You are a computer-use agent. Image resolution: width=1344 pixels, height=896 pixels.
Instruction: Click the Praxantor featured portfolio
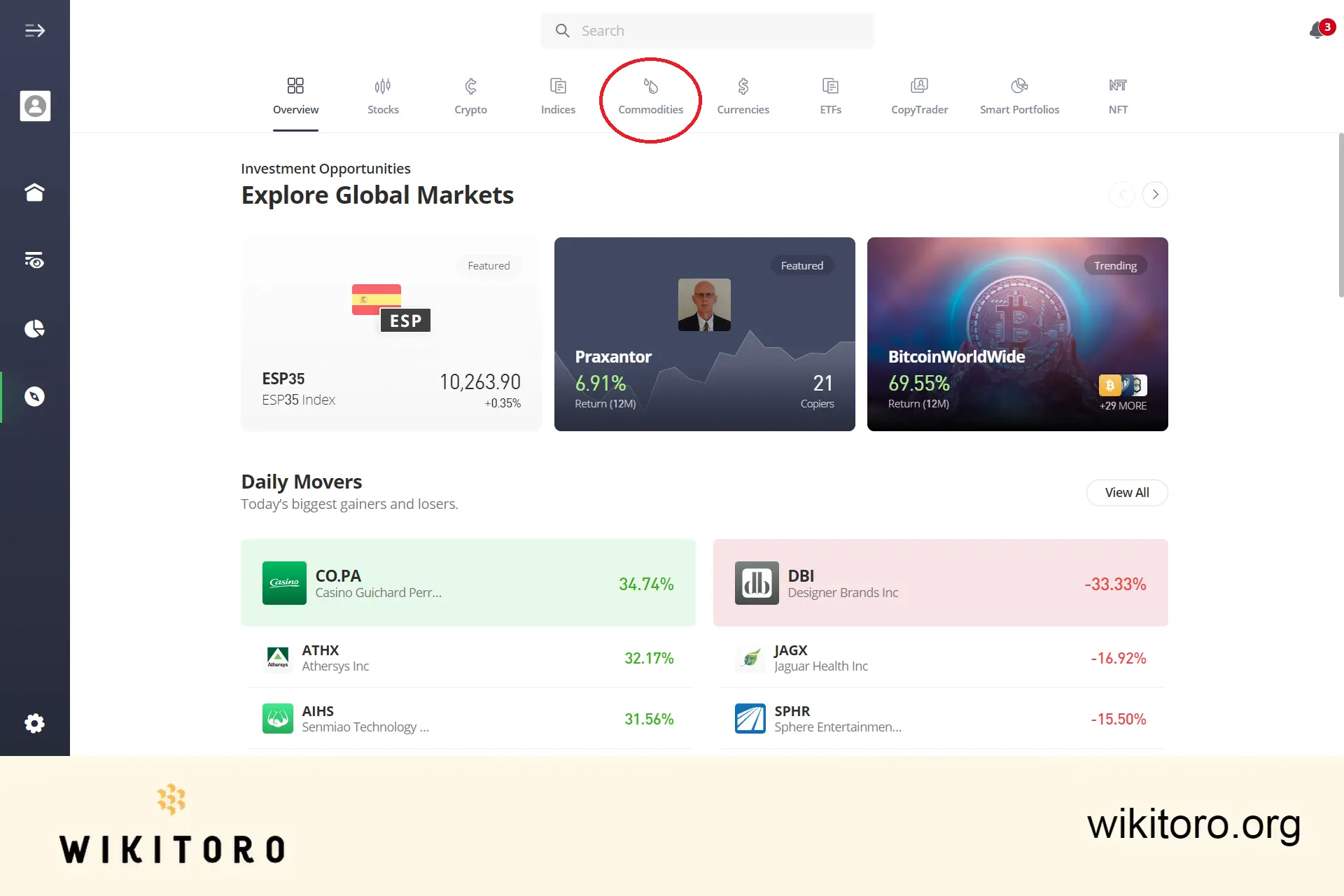tap(704, 333)
